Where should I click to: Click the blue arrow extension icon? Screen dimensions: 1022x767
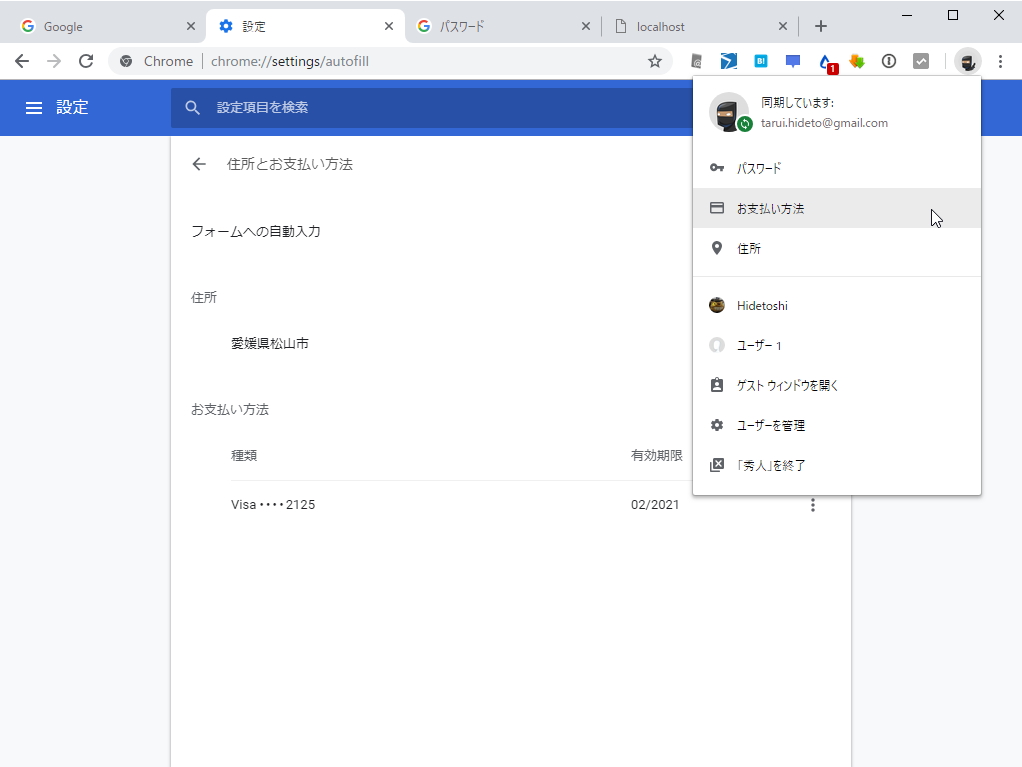tap(729, 61)
